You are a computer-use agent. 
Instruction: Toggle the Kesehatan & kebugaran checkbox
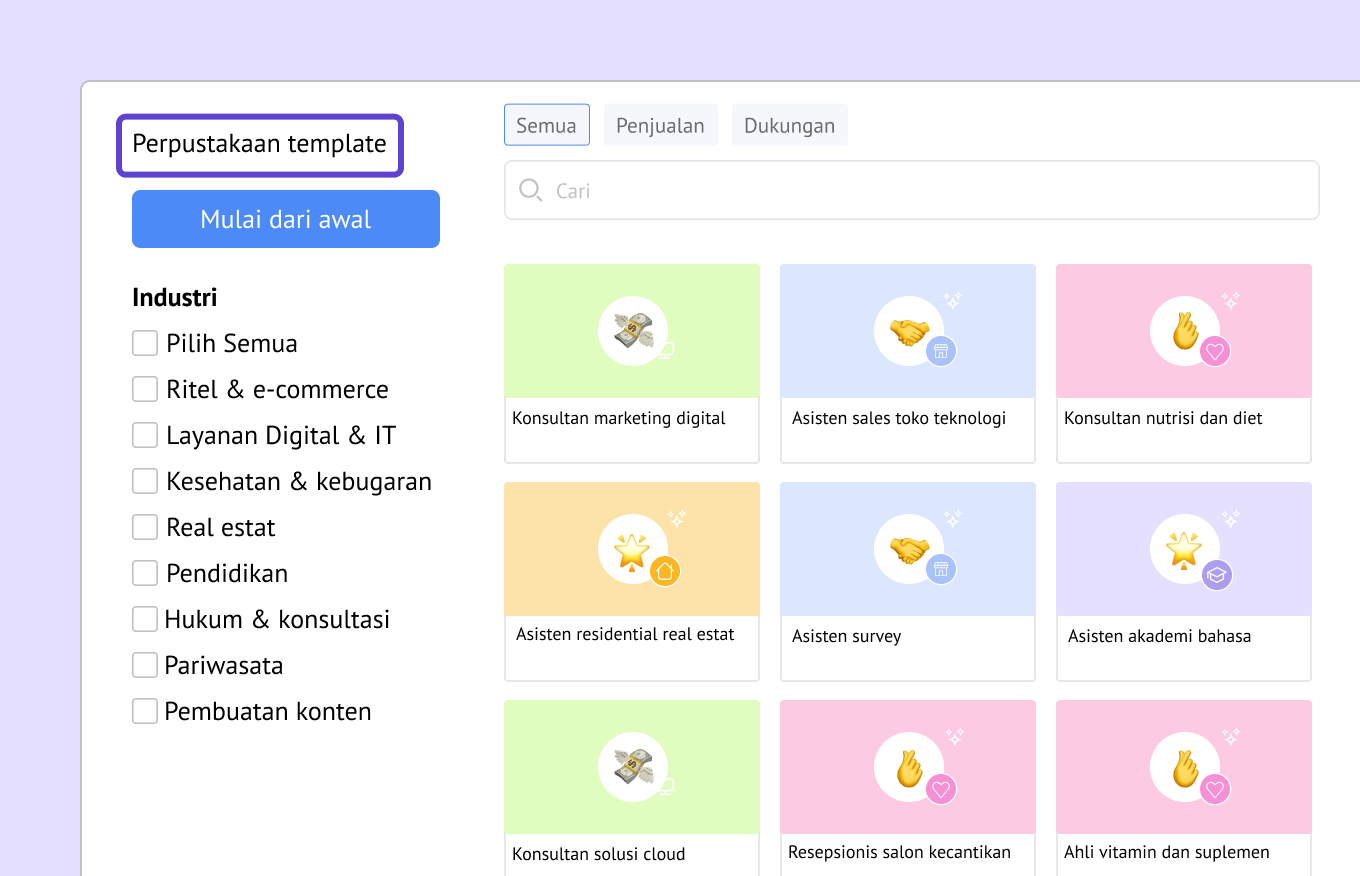[x=145, y=481]
